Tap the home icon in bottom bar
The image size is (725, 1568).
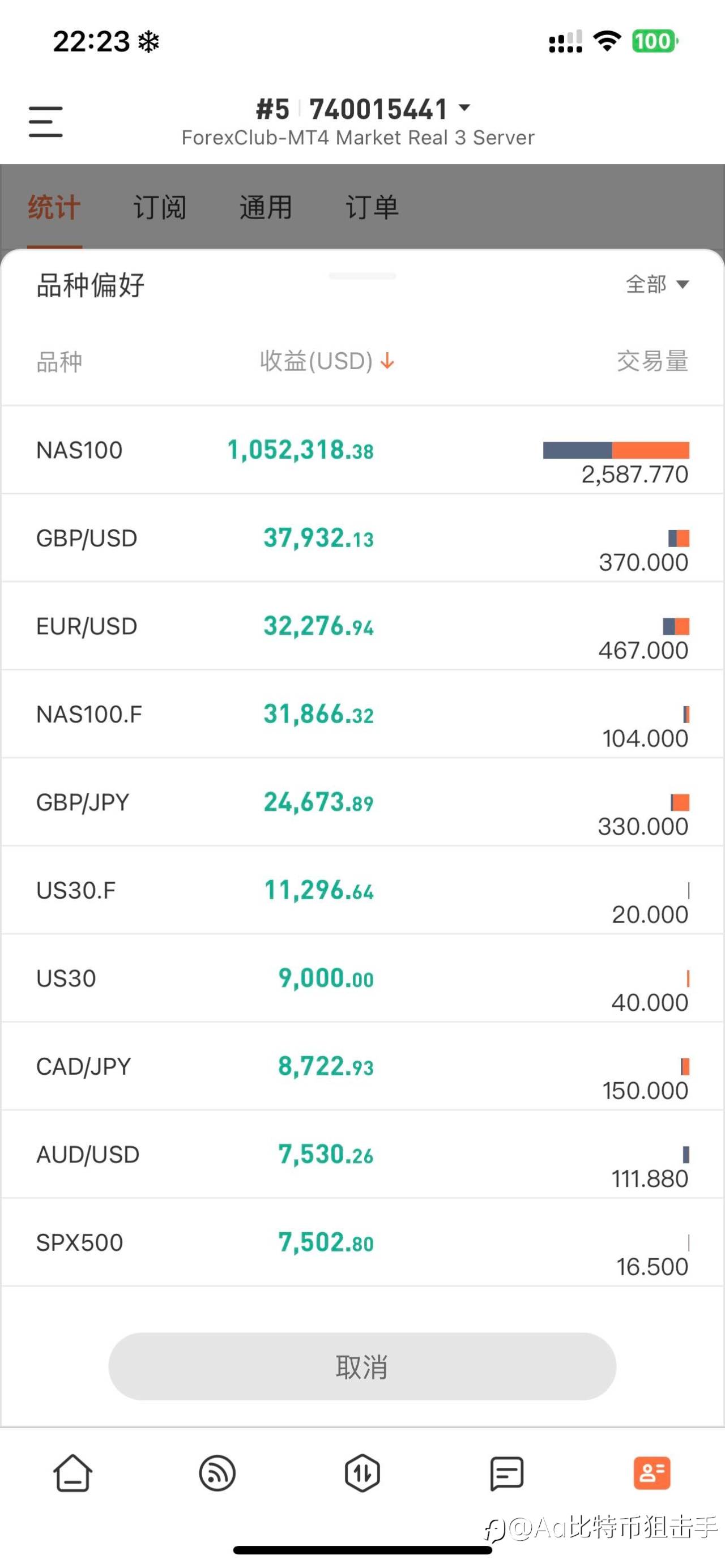click(x=72, y=1473)
